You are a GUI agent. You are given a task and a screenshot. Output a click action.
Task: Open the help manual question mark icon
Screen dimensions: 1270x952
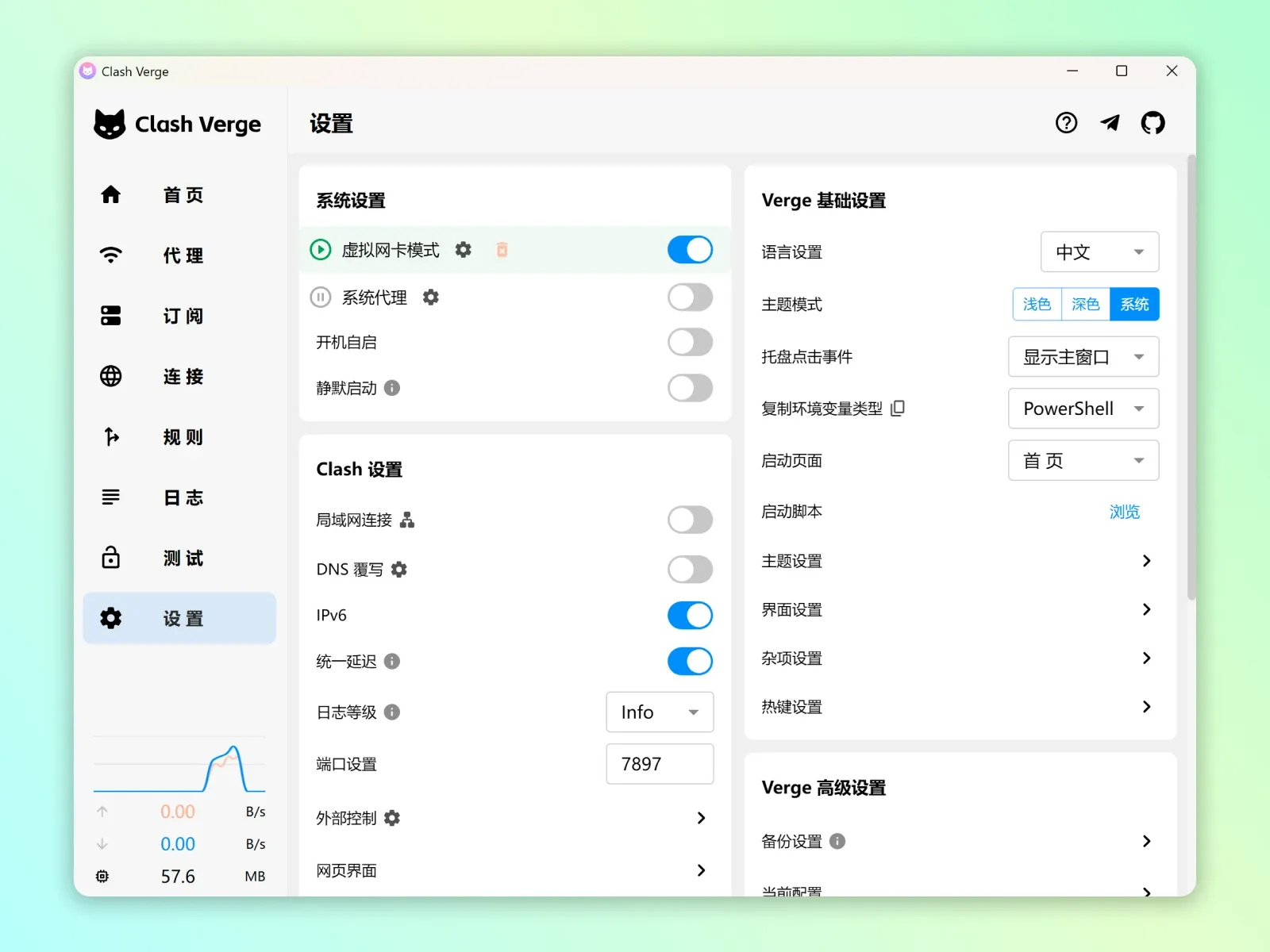(x=1066, y=123)
